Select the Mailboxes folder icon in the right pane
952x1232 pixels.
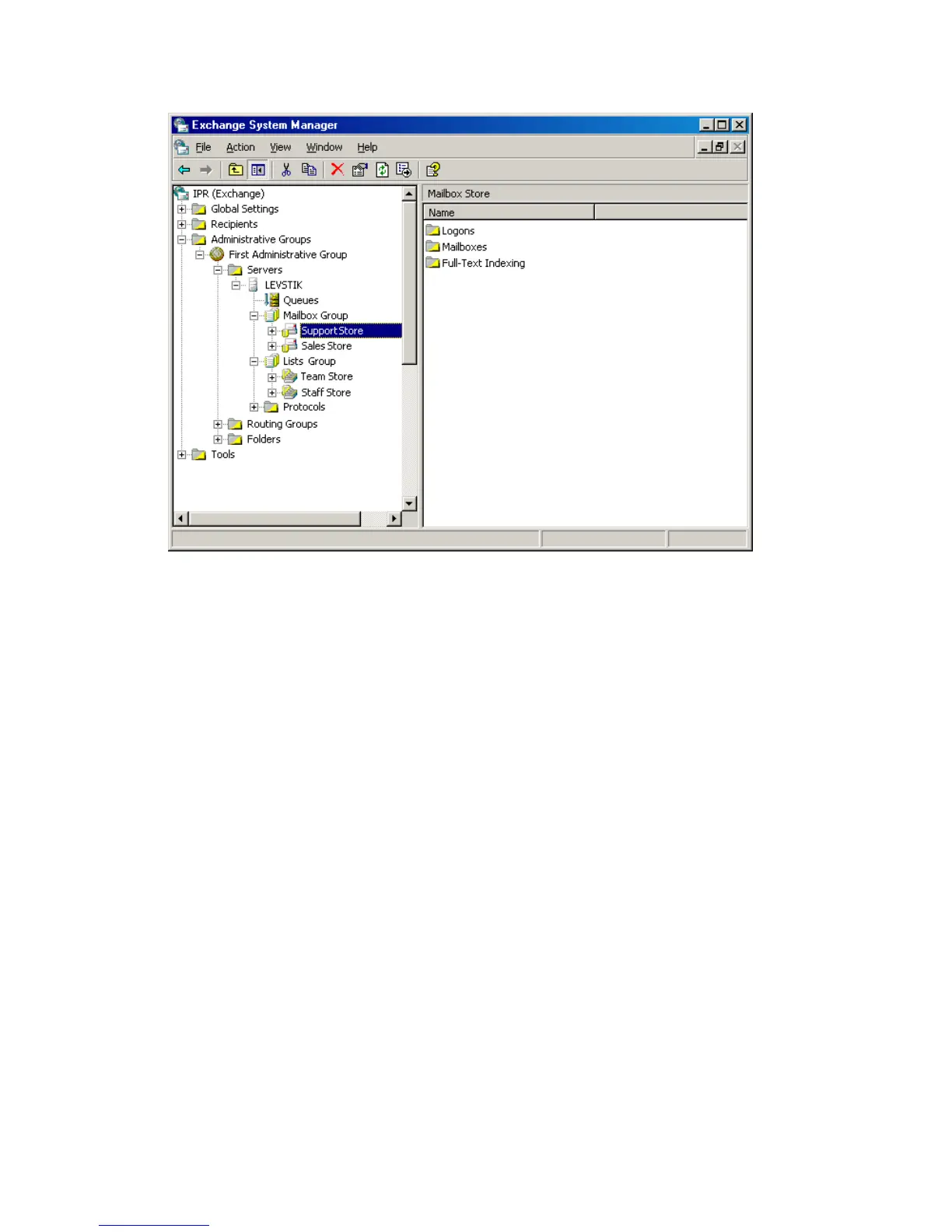click(433, 247)
